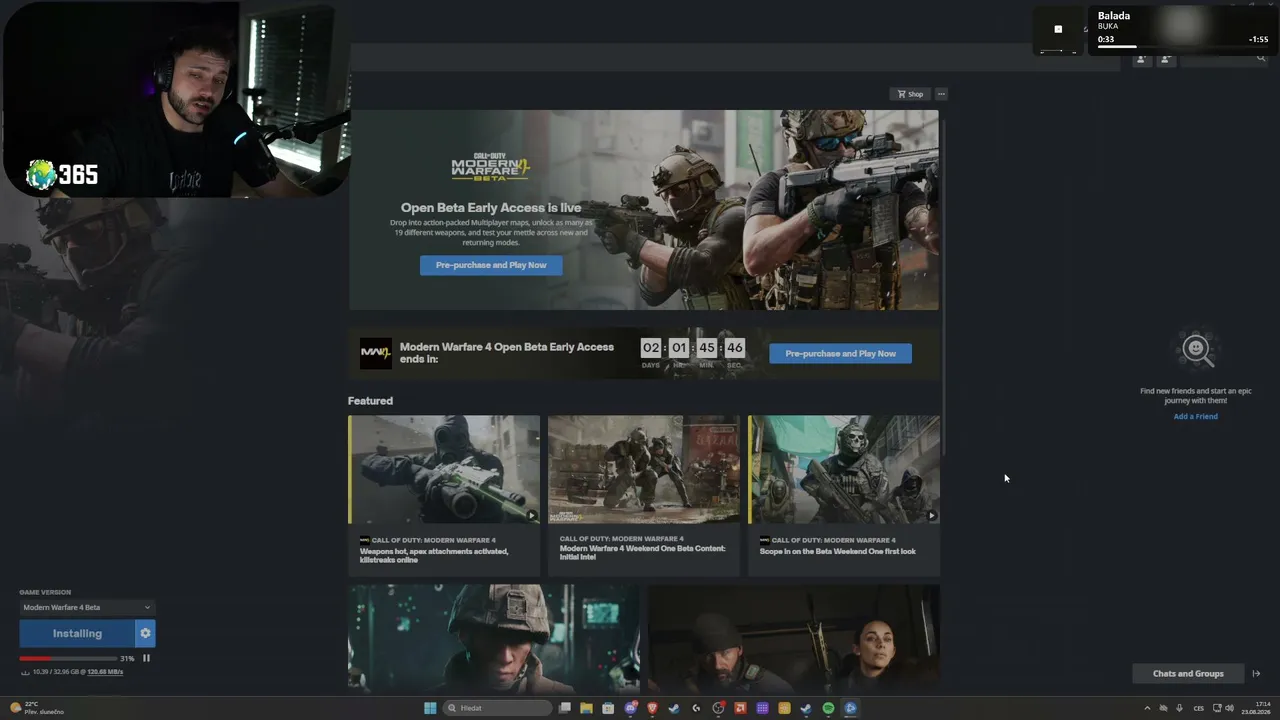Viewport: 1280px width, 720px height.
Task: Show hidden system tray icons
Action: tap(1147, 708)
